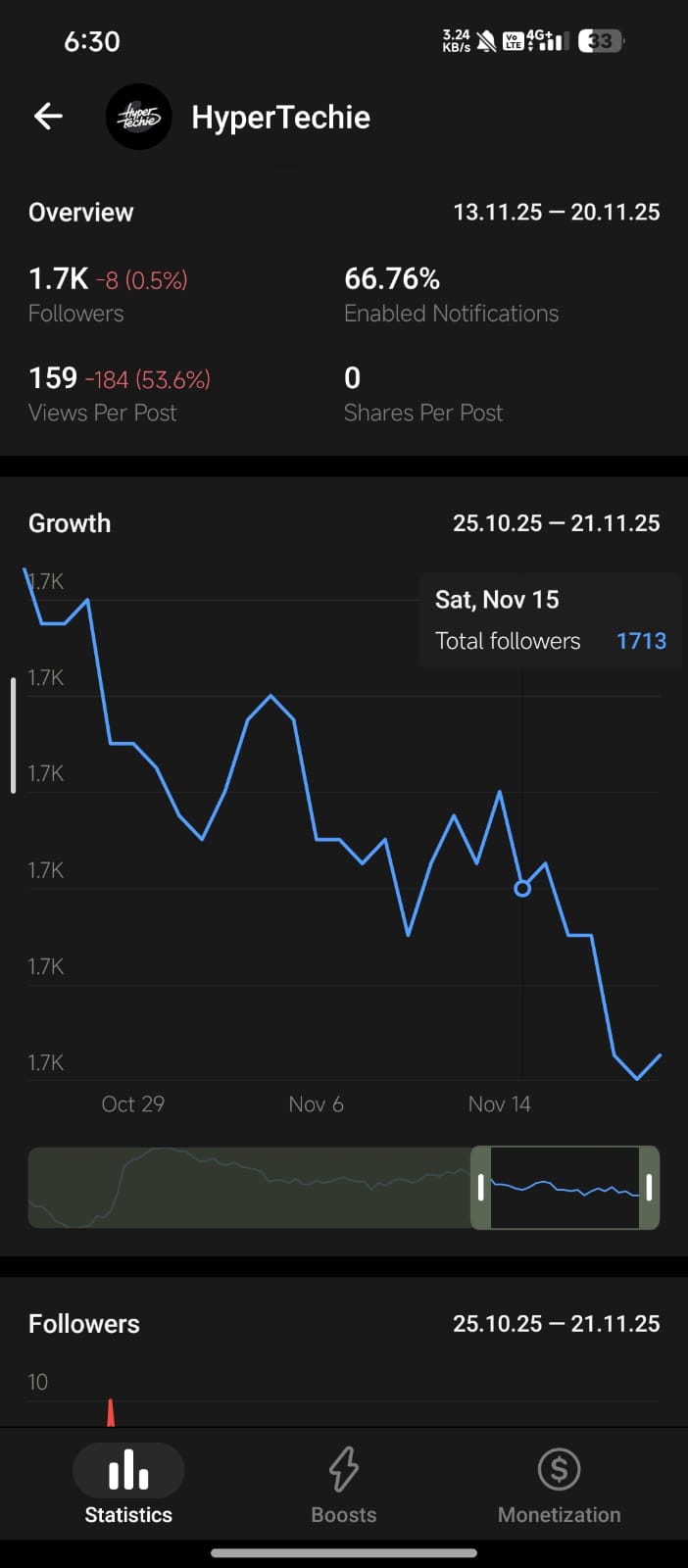Tap the Growth date range 25.10.25 — 21.11.25
This screenshot has height=1568, width=688.
(556, 523)
